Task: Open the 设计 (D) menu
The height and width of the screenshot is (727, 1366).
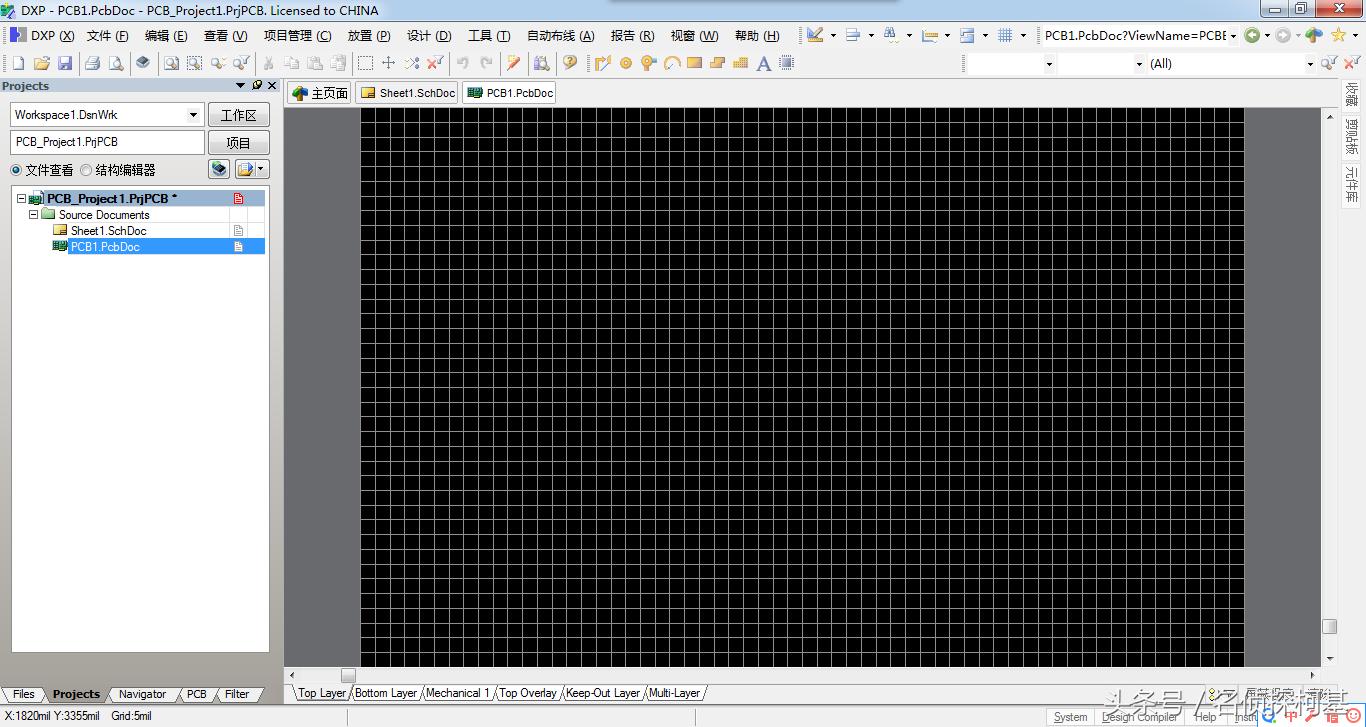Action: tap(429, 36)
